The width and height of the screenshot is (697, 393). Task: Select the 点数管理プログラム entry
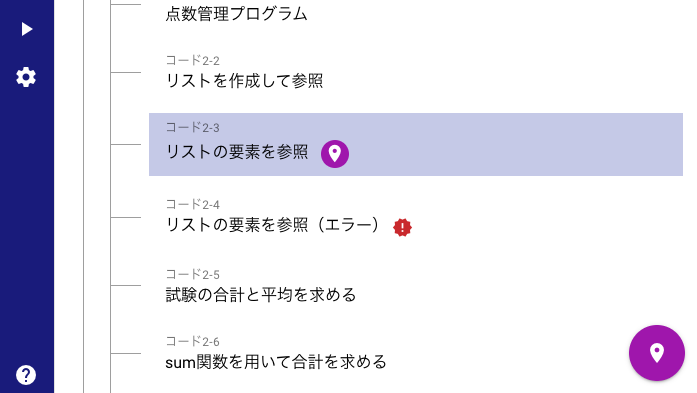236,14
